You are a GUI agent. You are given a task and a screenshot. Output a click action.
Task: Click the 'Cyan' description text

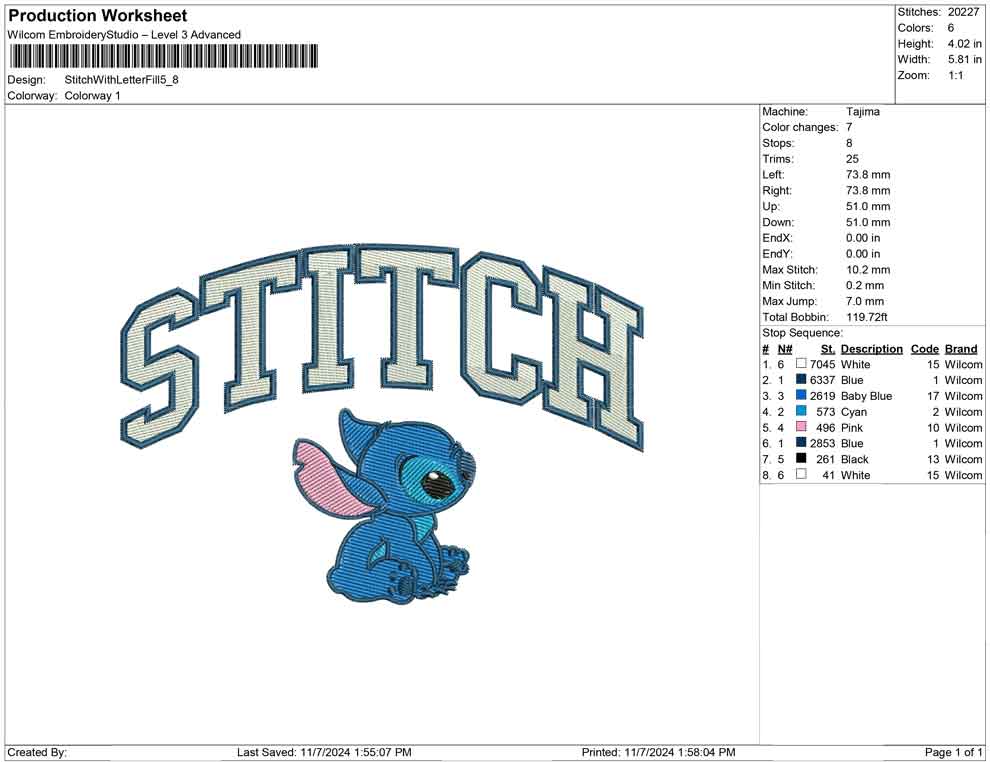854,412
